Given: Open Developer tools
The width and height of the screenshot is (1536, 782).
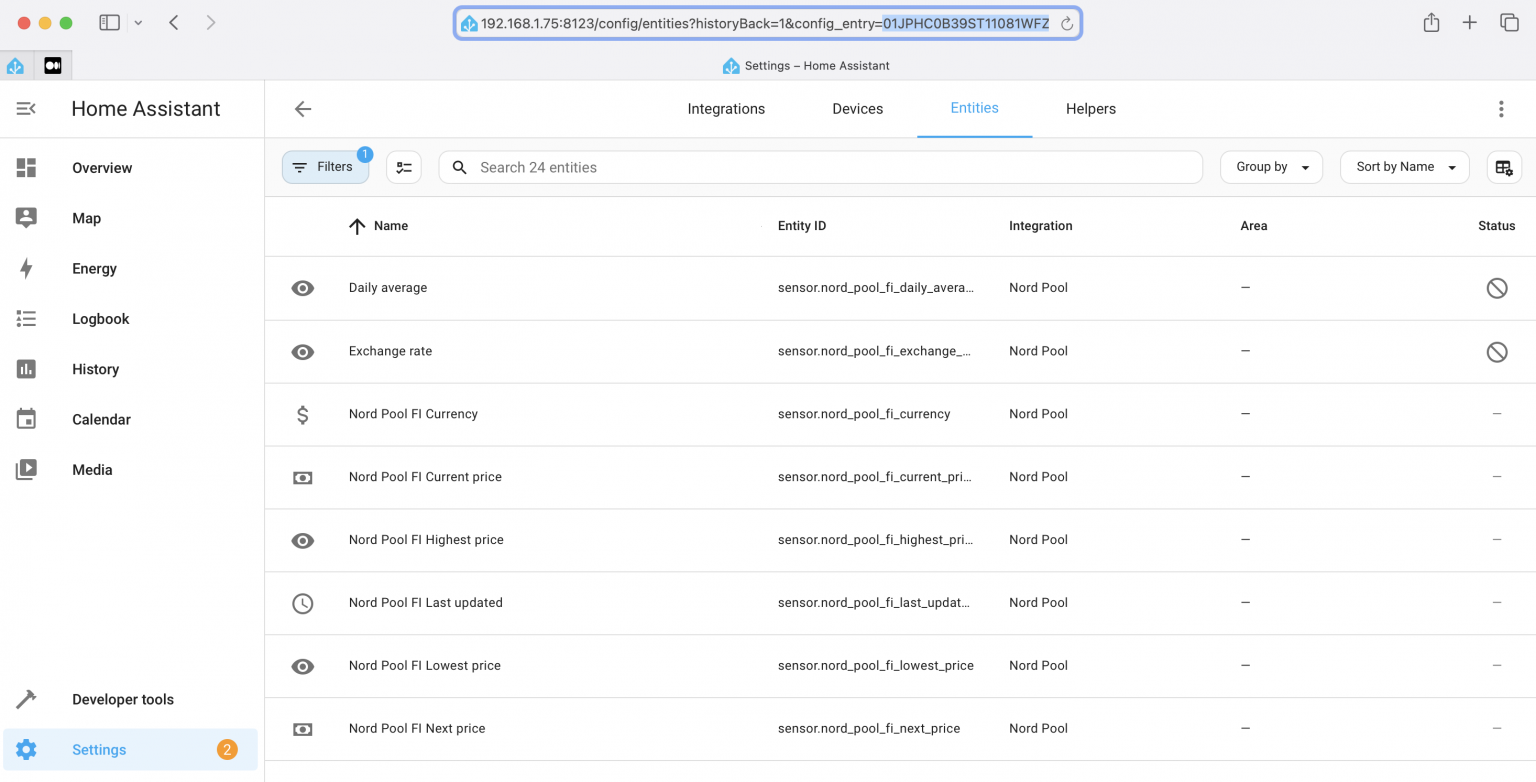Looking at the screenshot, I should coord(122,699).
